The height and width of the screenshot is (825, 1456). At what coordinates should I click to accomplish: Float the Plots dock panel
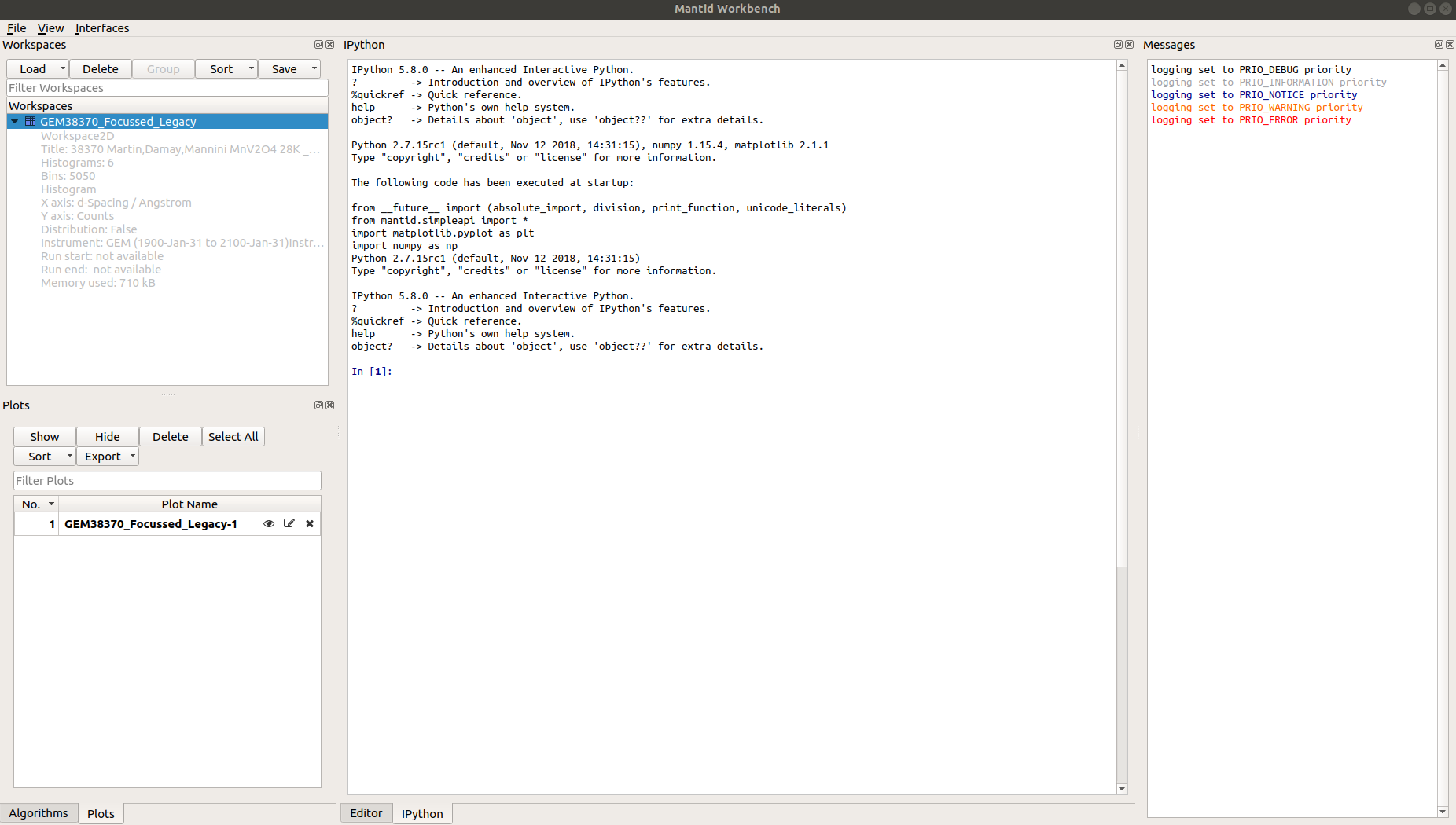point(318,405)
